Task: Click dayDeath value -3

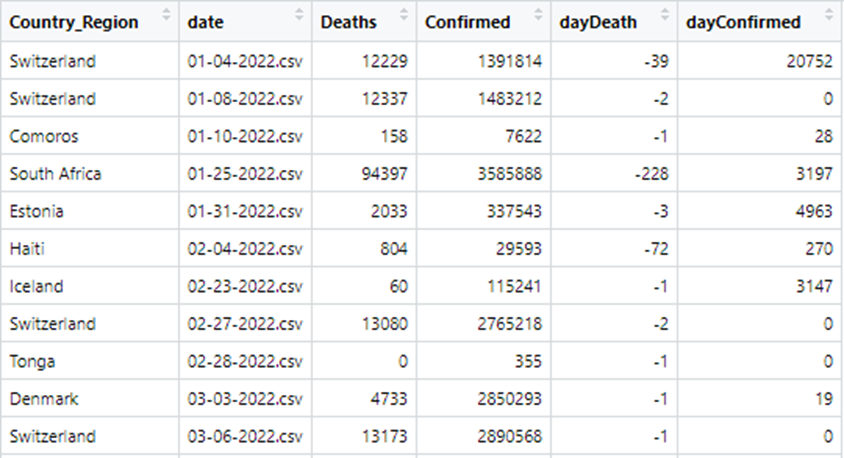Action: point(661,211)
